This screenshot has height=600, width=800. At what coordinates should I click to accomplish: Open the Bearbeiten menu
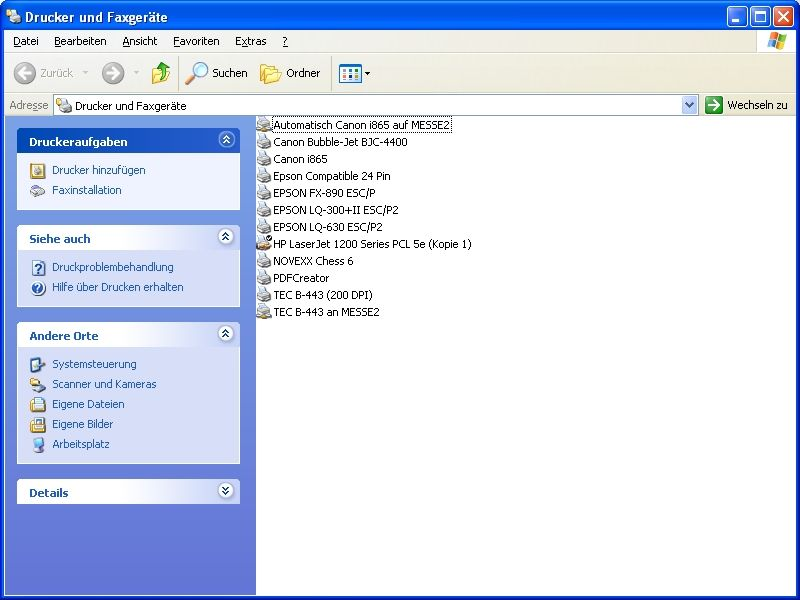click(80, 41)
